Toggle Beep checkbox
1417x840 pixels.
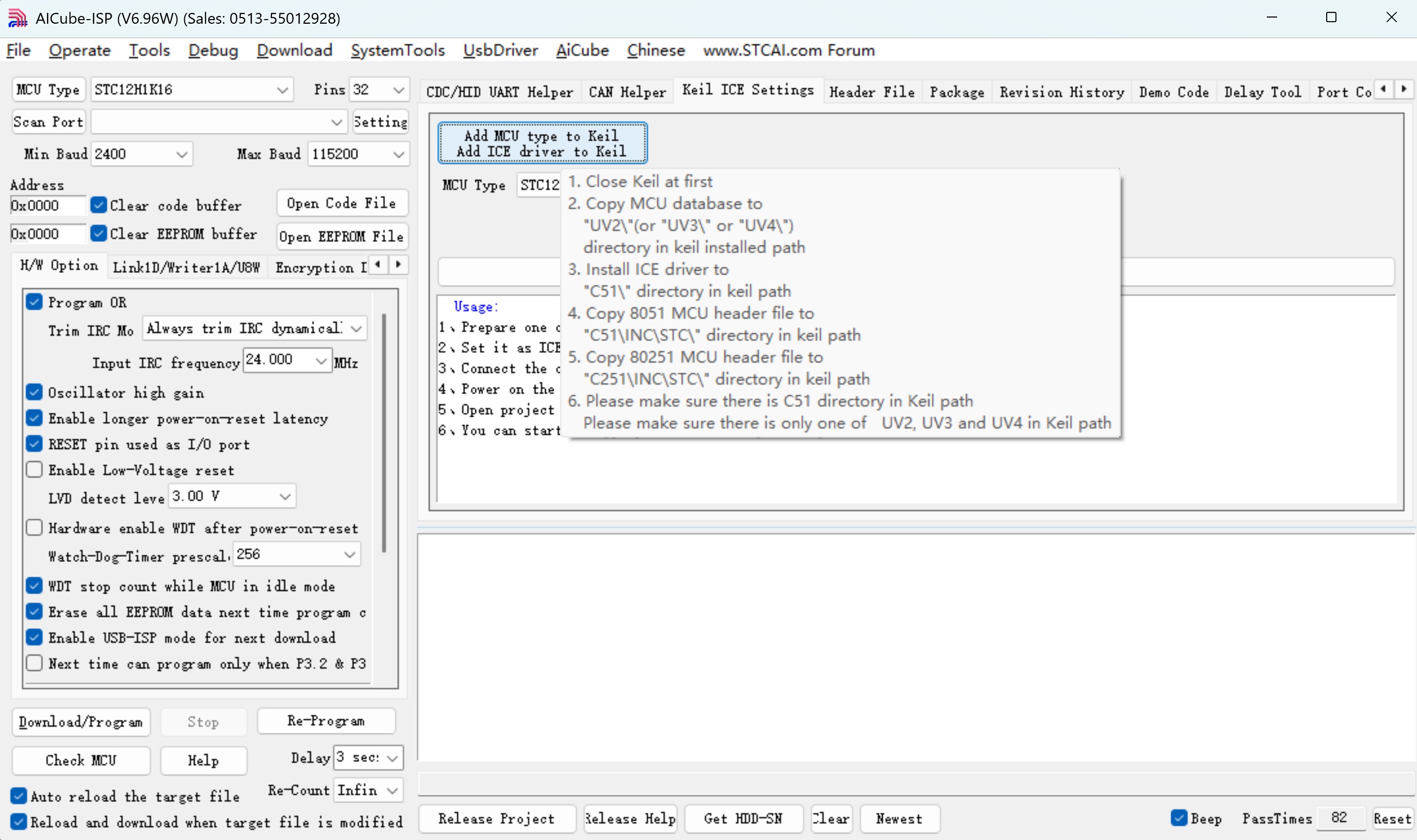point(1179,818)
